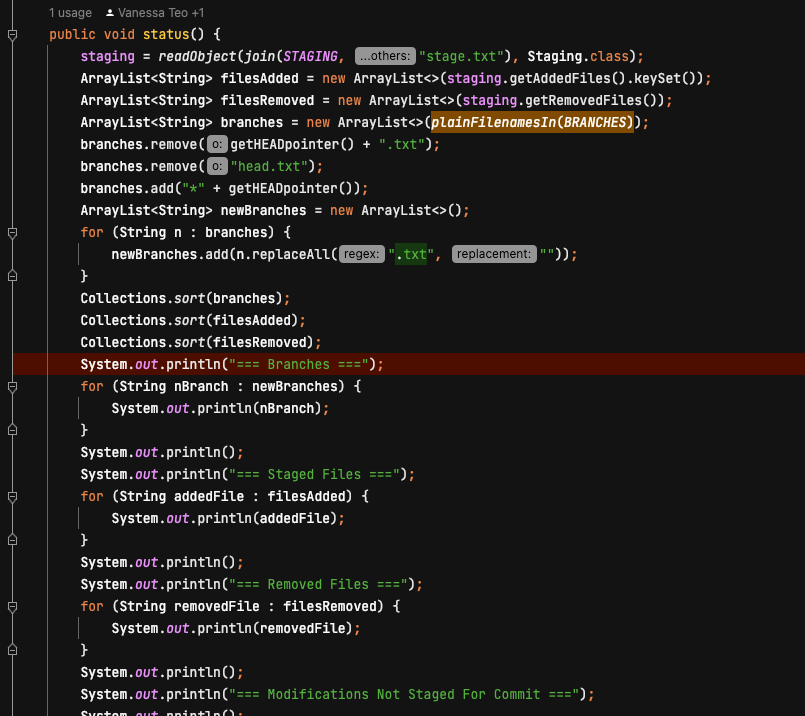Click the fold end marker after println(removedFile)

pos(12,650)
